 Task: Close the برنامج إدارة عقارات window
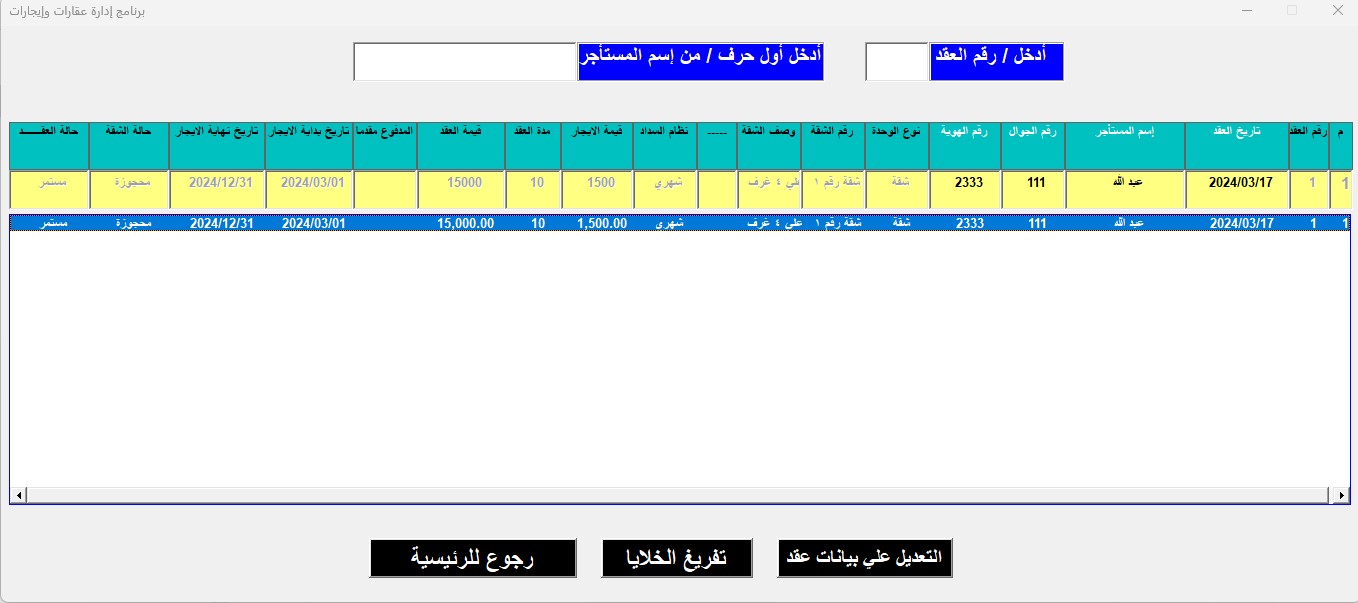tap(1337, 10)
